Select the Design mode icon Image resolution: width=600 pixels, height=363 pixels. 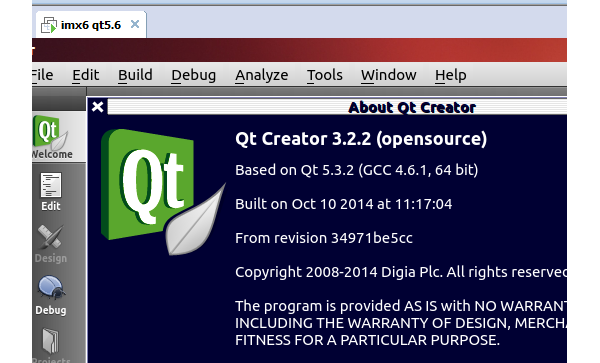51,244
